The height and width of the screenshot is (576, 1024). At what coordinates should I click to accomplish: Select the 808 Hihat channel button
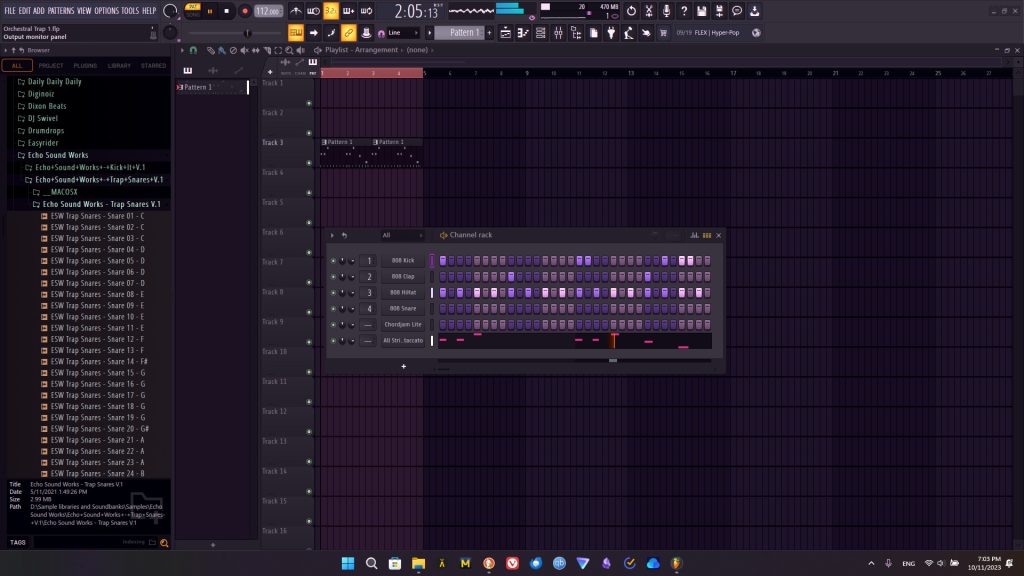click(x=403, y=293)
